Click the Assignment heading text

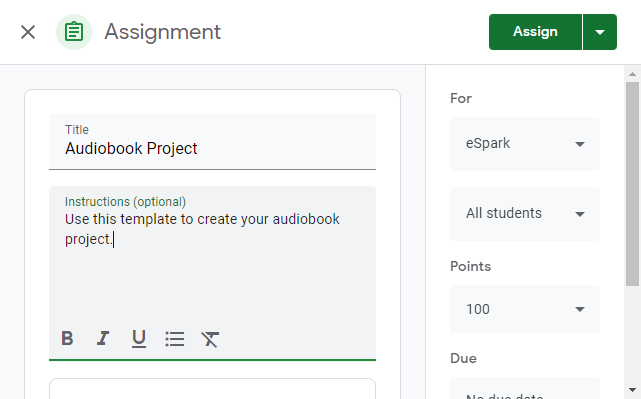pos(162,32)
